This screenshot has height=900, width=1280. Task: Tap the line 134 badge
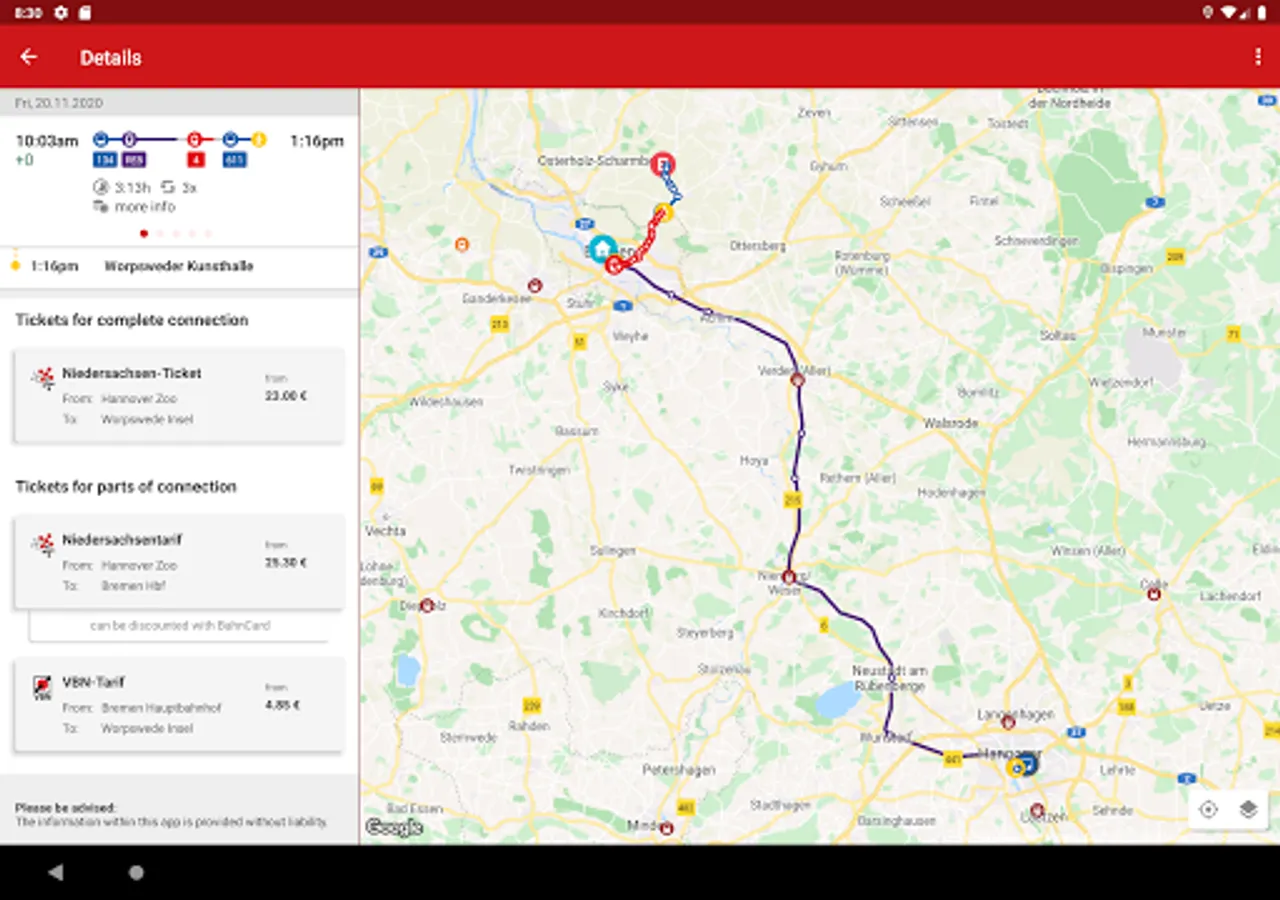click(x=104, y=159)
